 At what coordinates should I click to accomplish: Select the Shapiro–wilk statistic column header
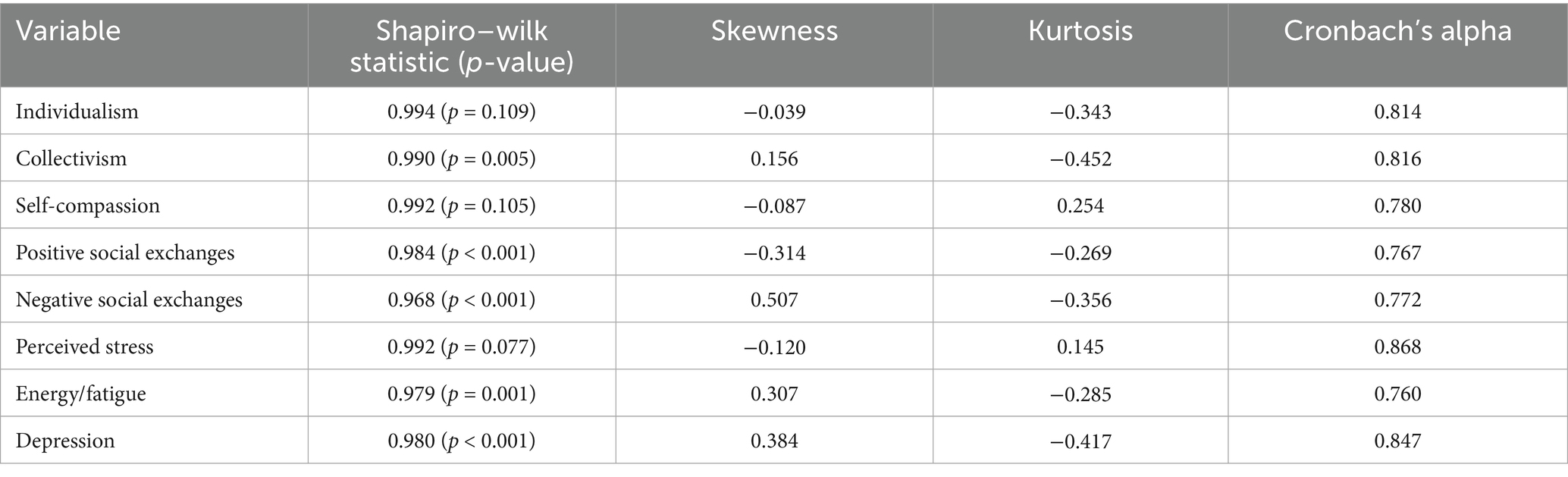coord(461,46)
